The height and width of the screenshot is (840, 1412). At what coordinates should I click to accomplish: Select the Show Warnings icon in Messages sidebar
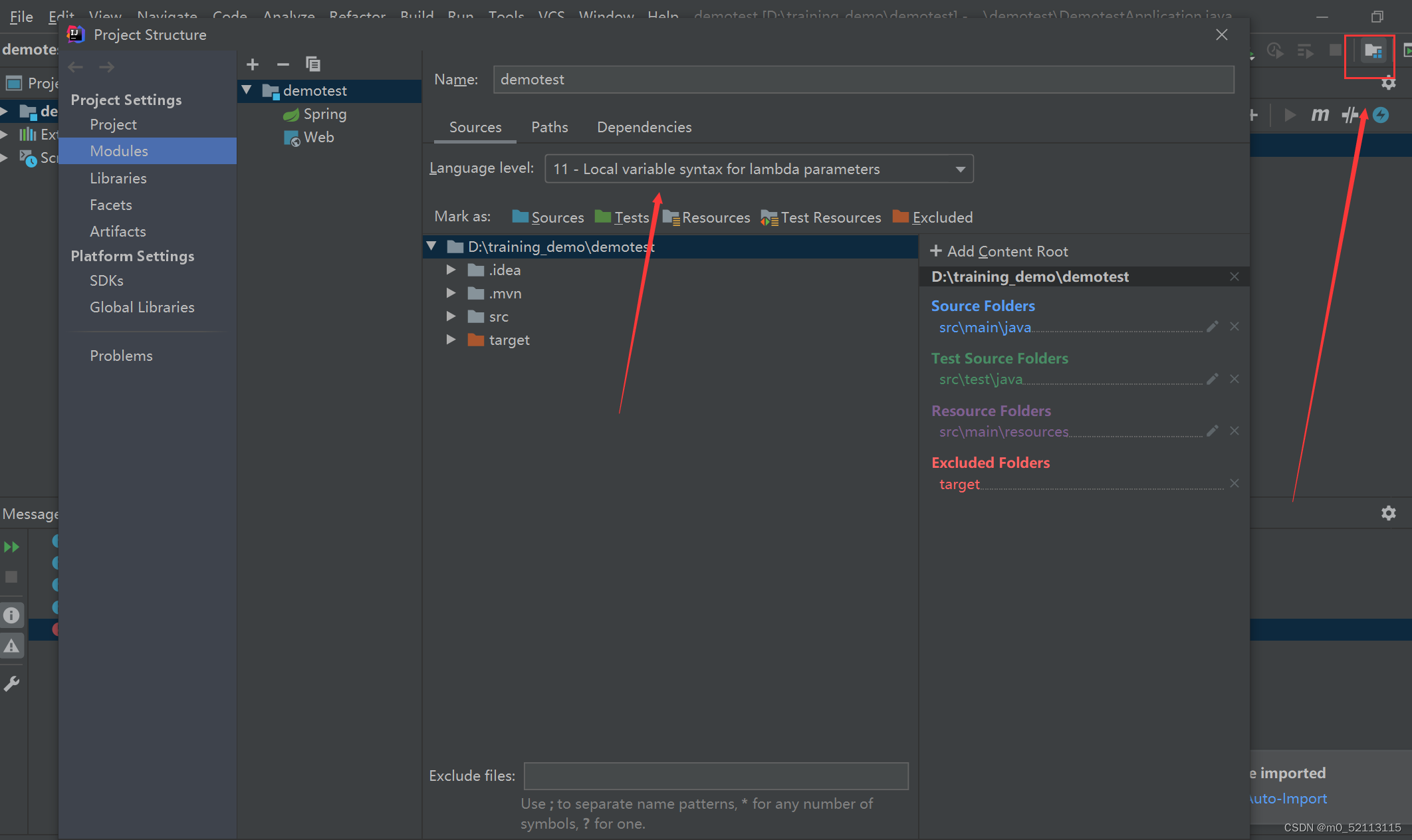(x=12, y=645)
